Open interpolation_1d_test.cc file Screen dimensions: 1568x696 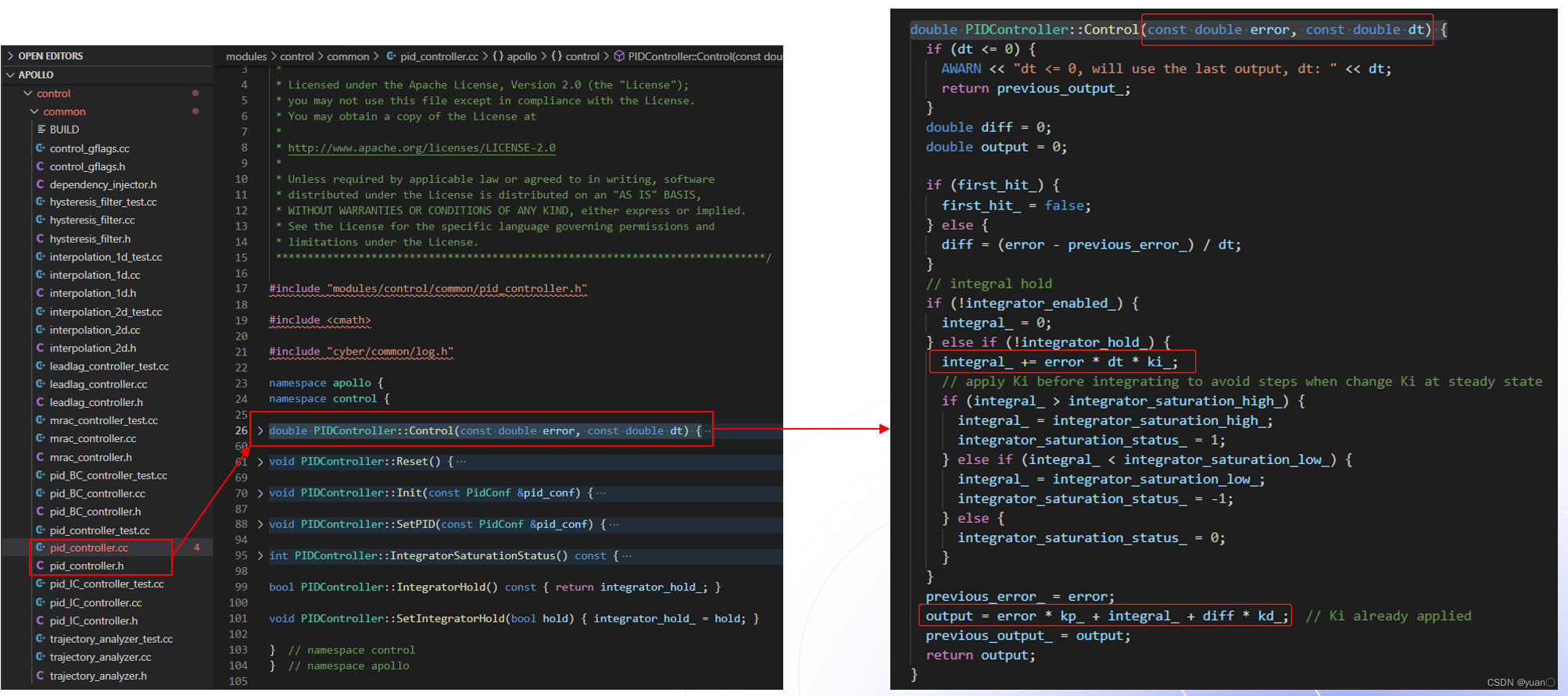point(106,257)
